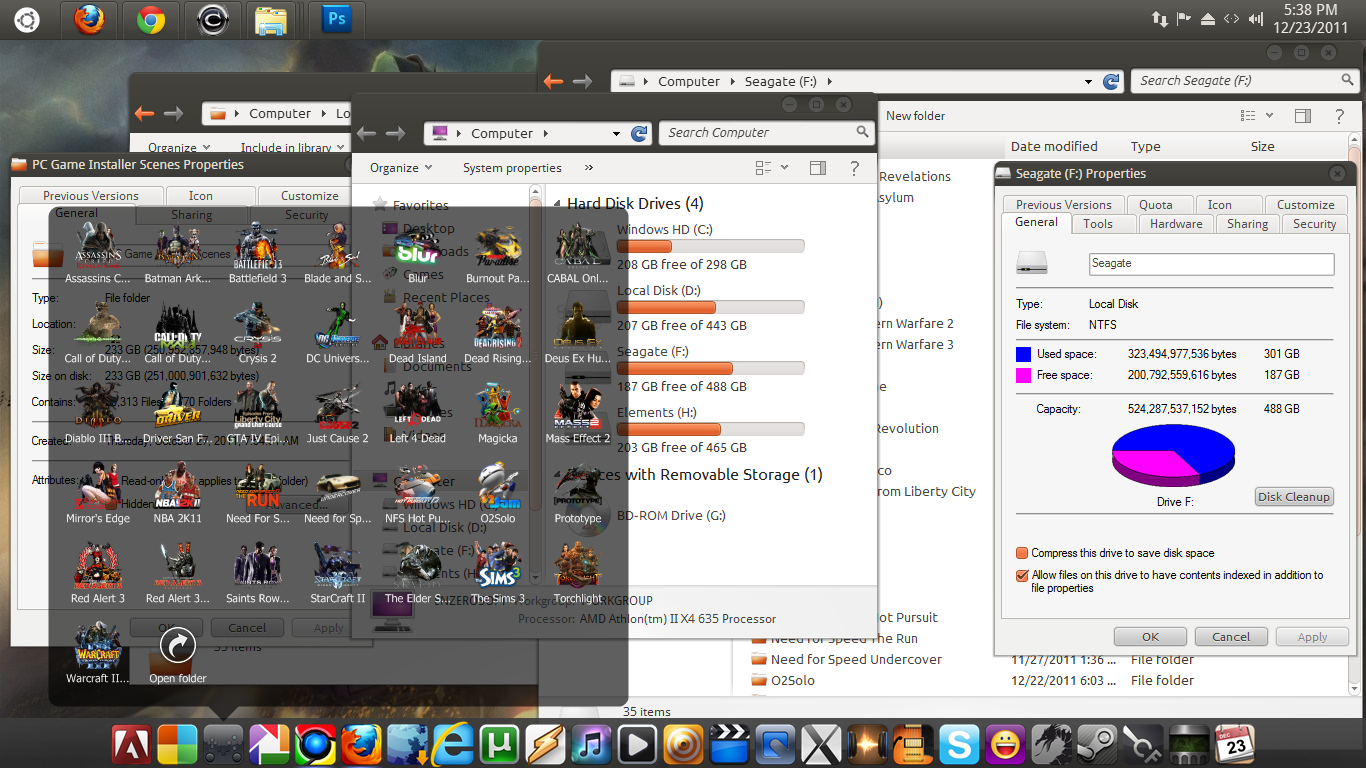The image size is (1366, 768).
Task: Open Organize dropdown in Computer window
Action: pos(401,168)
